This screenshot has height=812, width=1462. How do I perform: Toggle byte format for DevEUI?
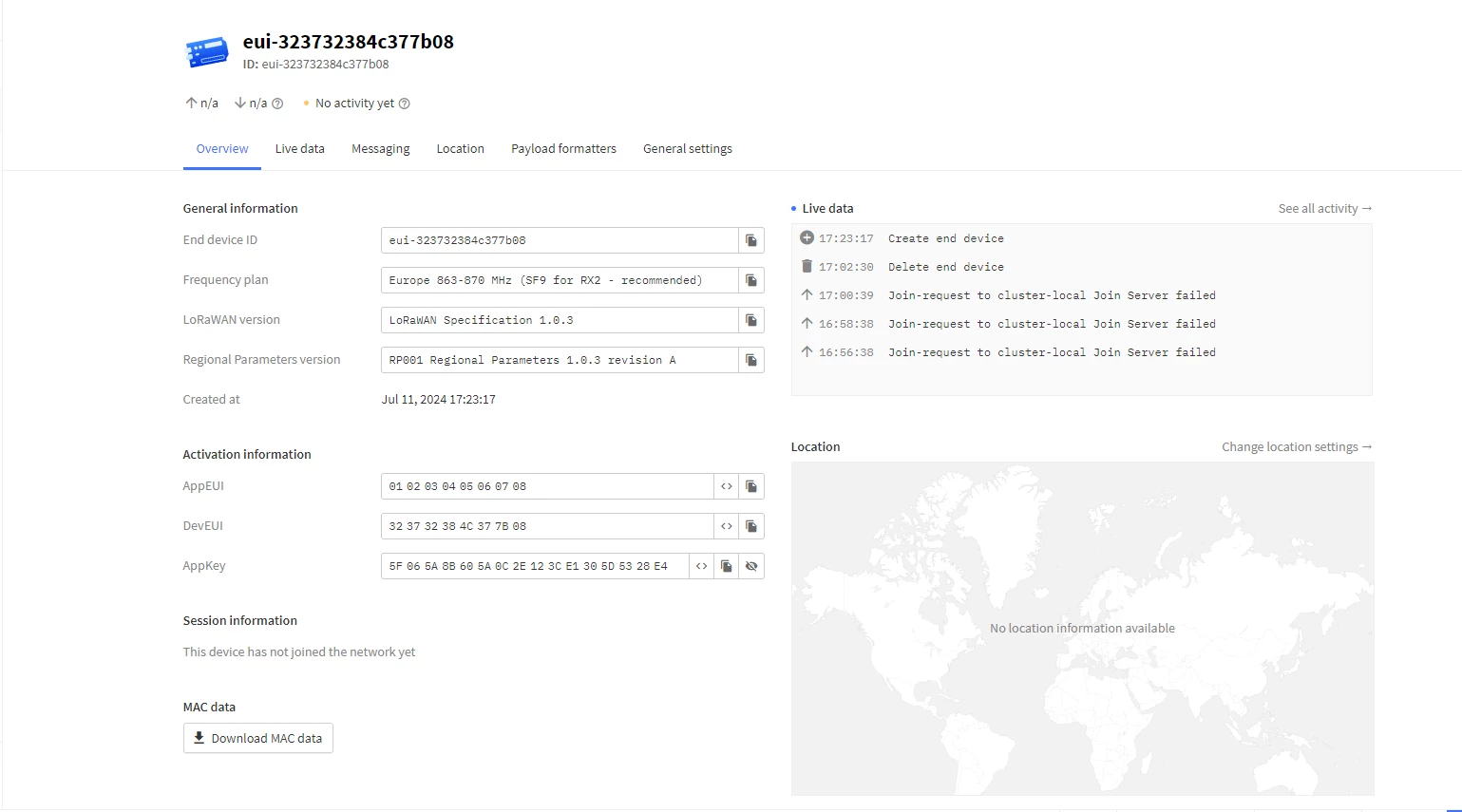point(727,526)
